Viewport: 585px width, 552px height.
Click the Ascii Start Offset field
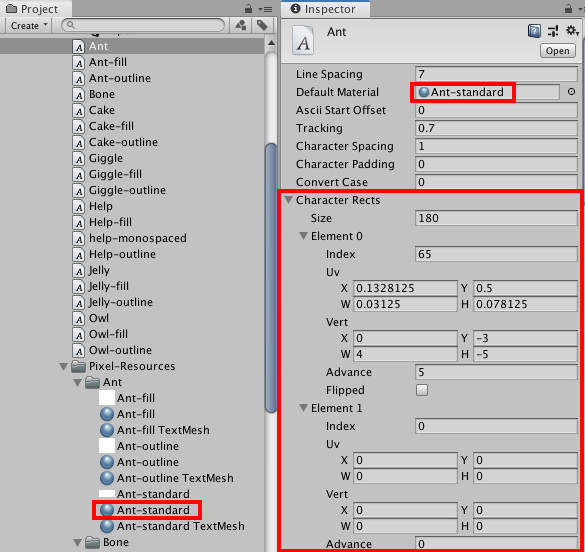coord(496,110)
